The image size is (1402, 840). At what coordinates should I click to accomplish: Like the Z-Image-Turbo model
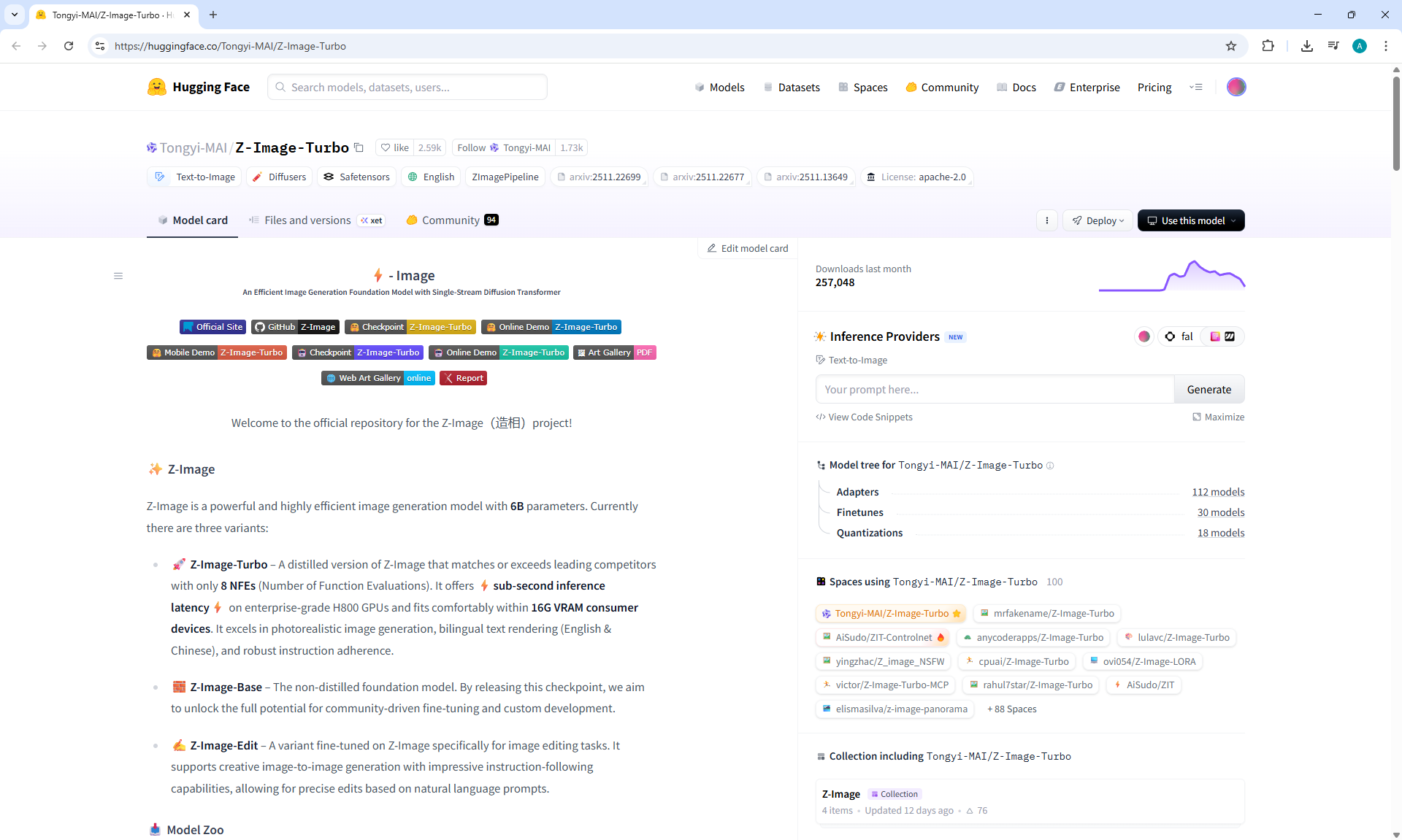click(394, 147)
